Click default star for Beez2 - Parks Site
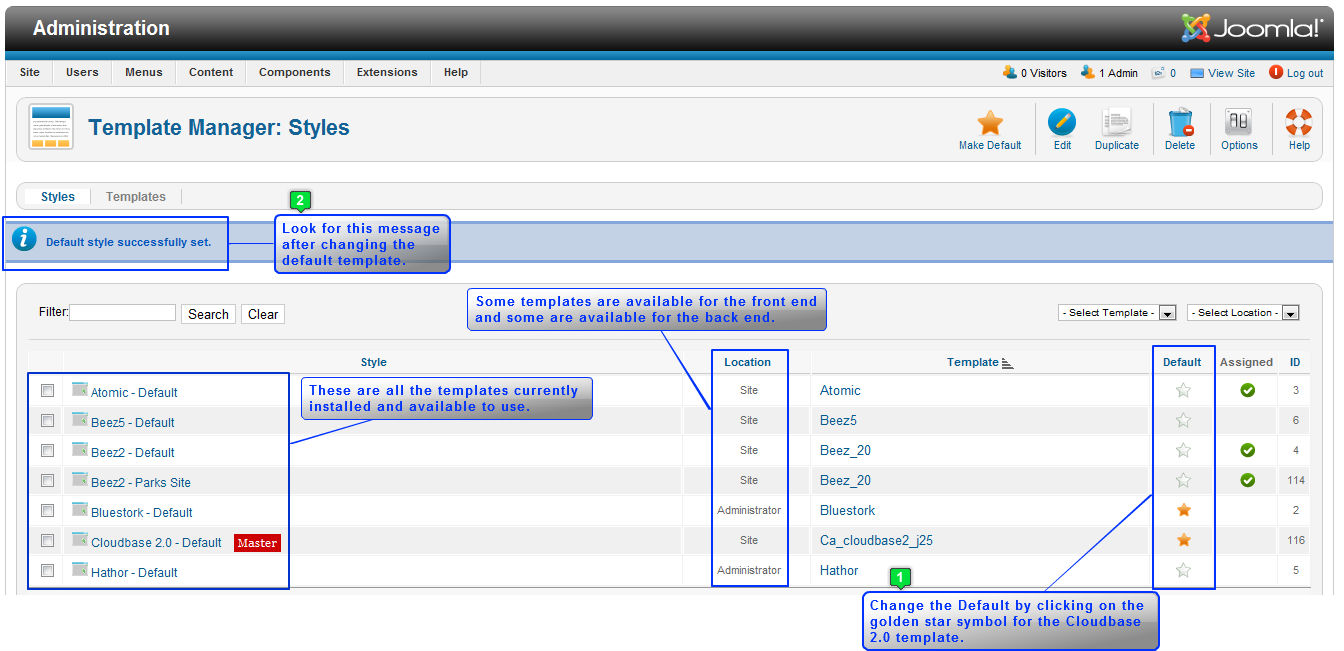 tap(1184, 480)
